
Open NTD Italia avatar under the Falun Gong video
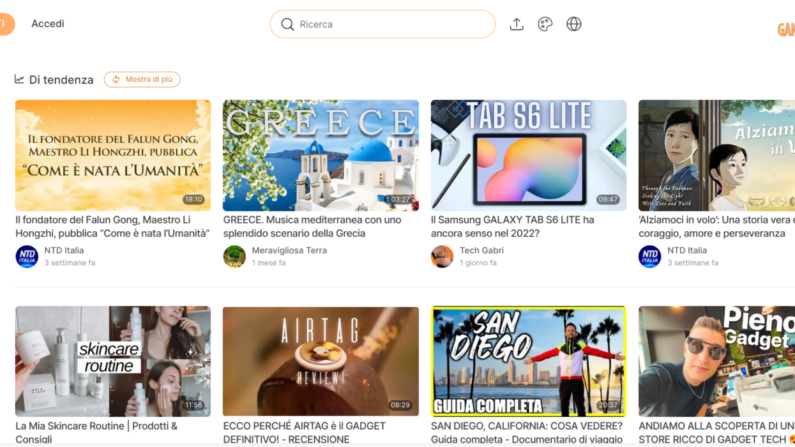tap(27, 256)
